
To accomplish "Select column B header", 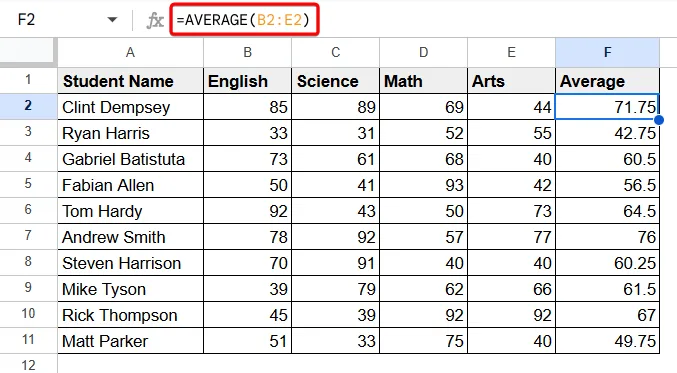I will pos(247,53).
